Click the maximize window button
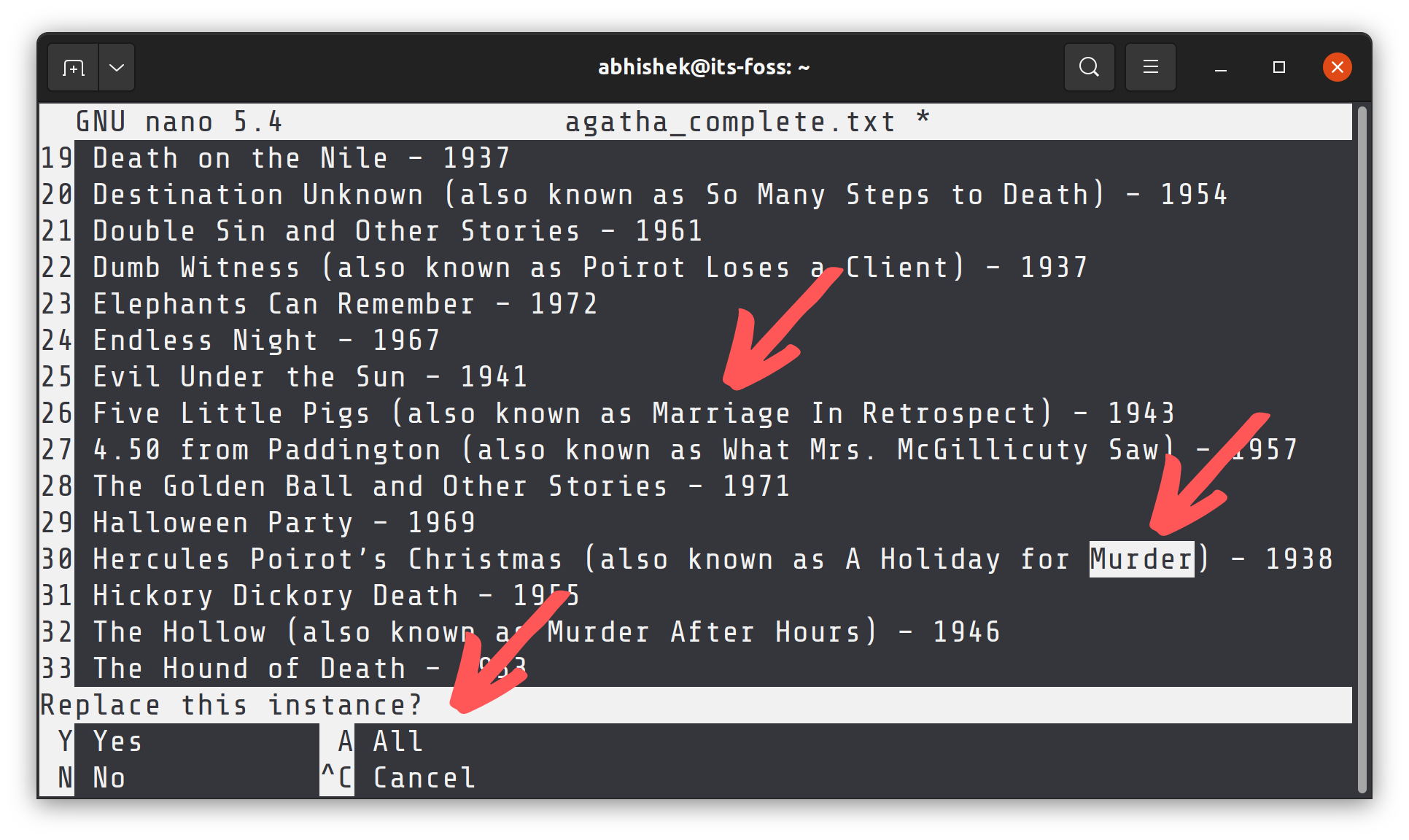 [1278, 68]
